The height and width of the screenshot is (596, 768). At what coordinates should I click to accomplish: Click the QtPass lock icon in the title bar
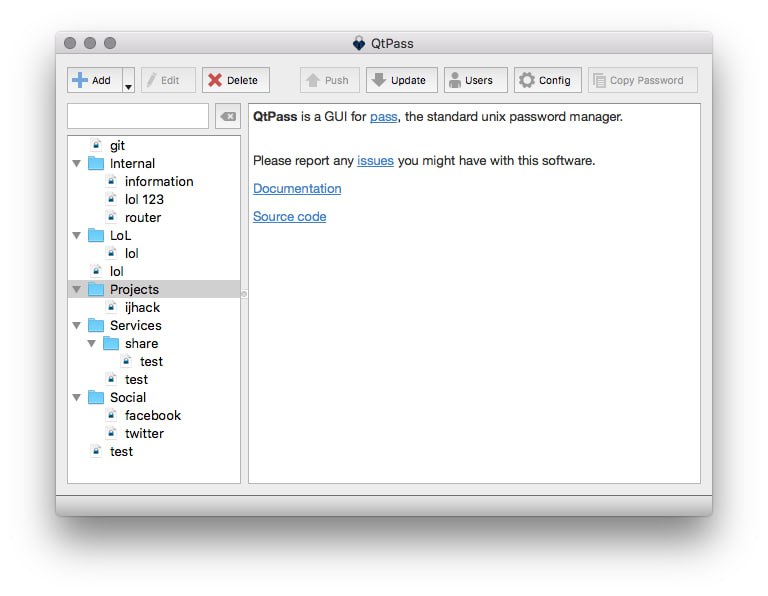point(359,44)
